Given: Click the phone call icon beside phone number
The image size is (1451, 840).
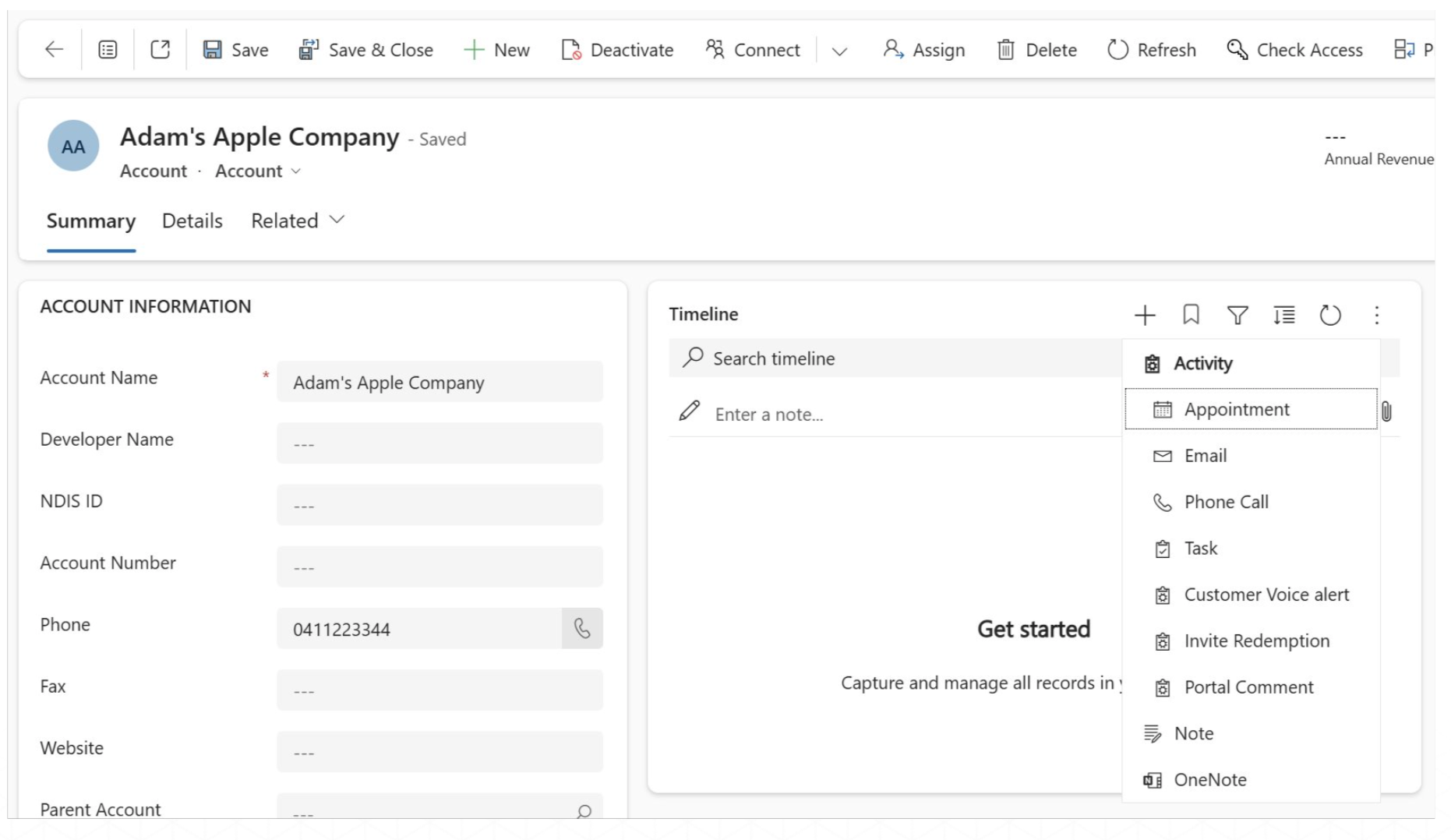Looking at the screenshot, I should pyautogui.click(x=582, y=628).
